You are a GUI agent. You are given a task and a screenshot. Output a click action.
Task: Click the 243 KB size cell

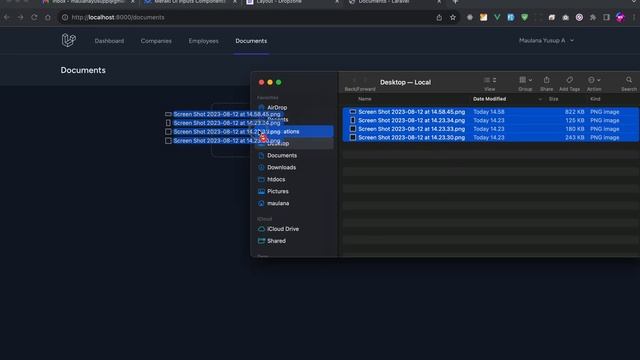click(574, 138)
